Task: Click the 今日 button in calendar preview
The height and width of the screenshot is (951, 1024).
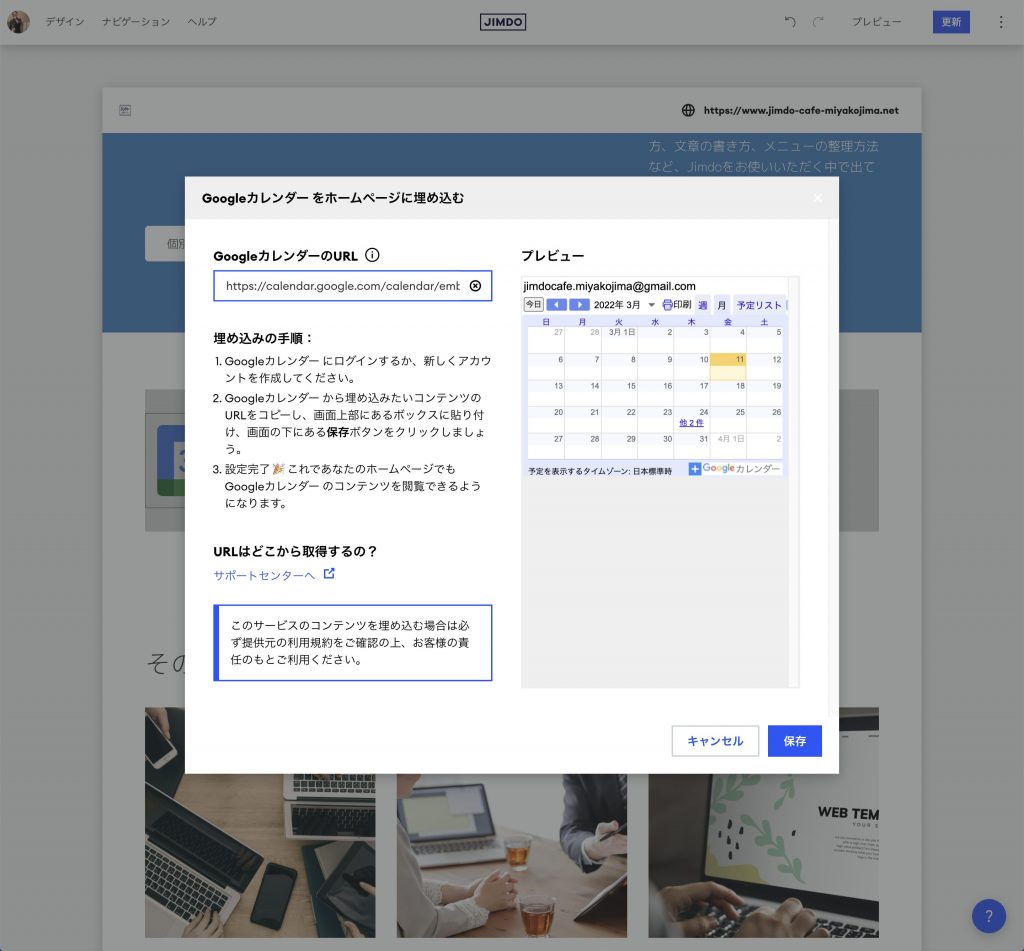Action: click(534, 304)
